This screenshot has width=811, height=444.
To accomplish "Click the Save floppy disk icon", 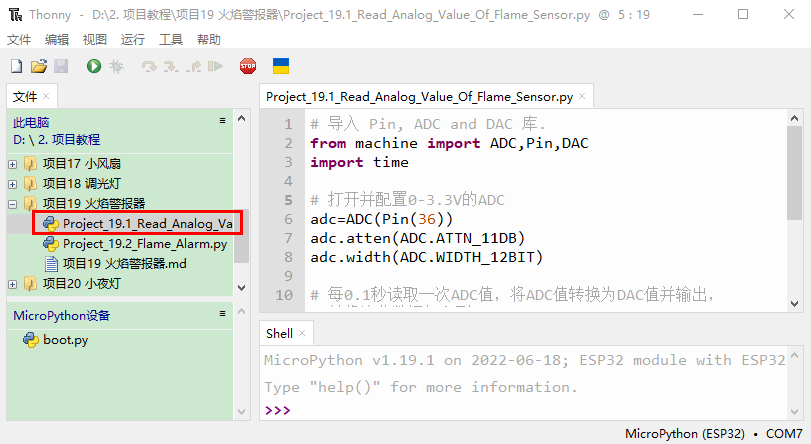I will [x=60, y=66].
